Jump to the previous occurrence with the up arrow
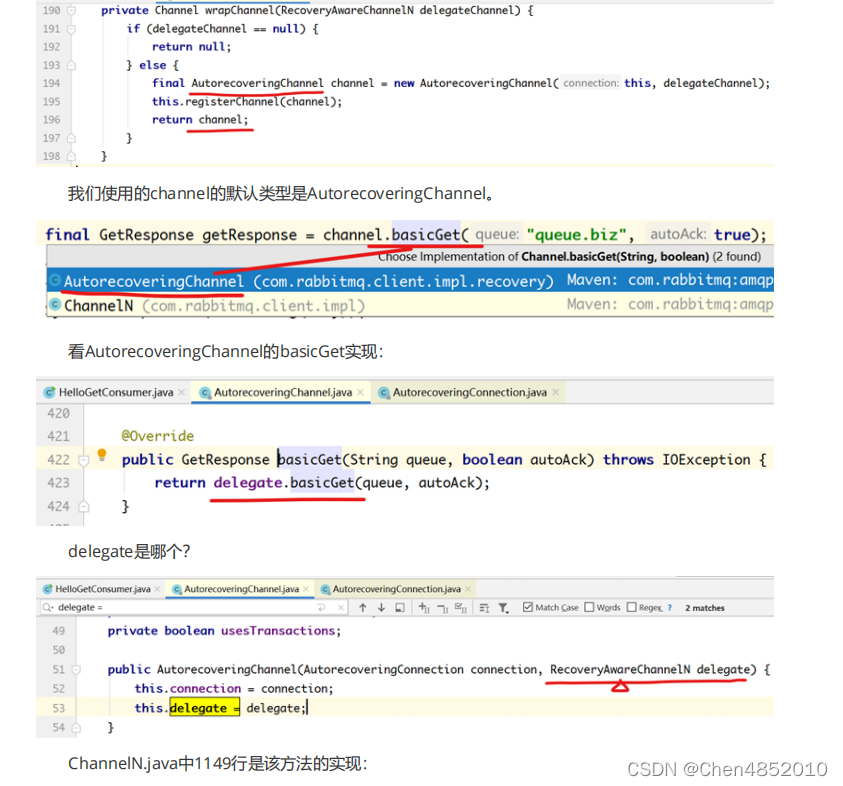 click(x=363, y=608)
